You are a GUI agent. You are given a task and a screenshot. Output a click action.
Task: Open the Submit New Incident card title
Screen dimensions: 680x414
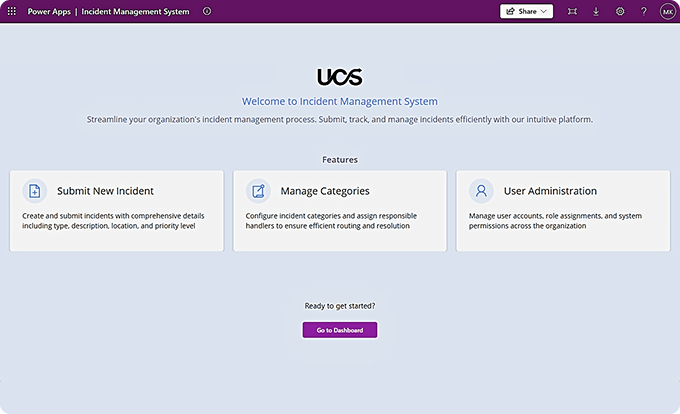[105, 191]
